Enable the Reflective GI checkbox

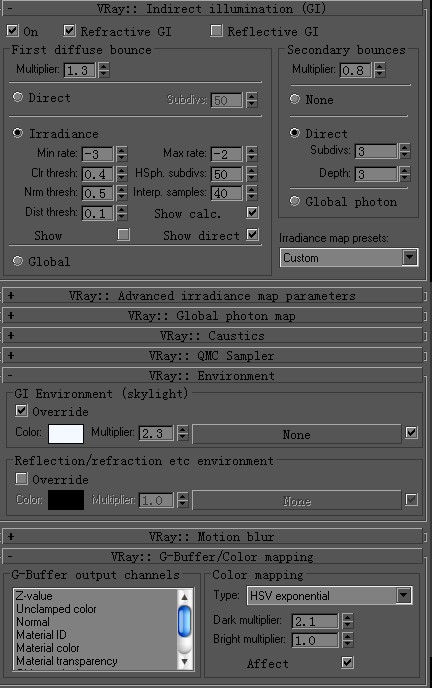click(x=216, y=31)
